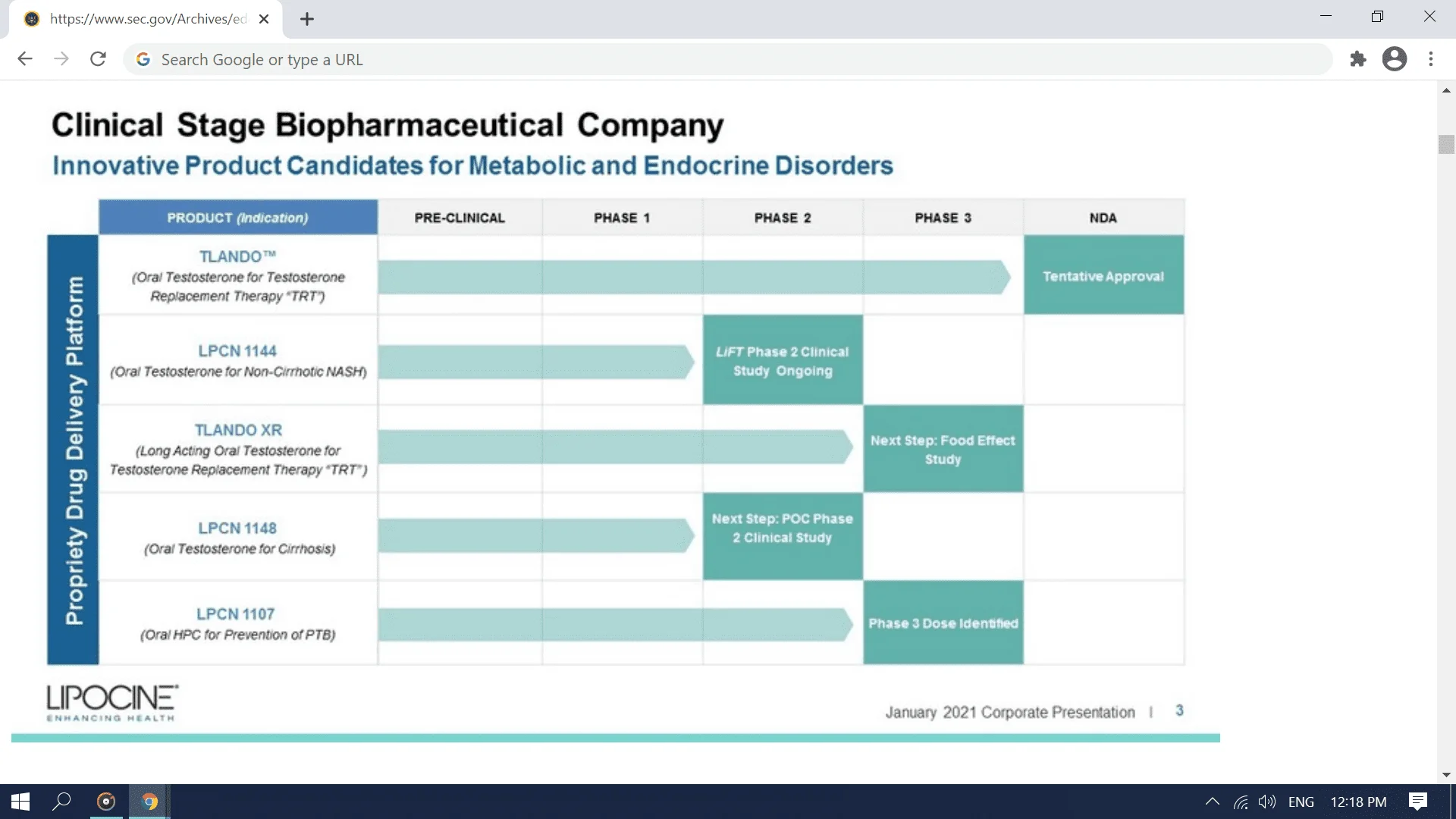This screenshot has height=819, width=1456.
Task: Click the PHASE 3 column header
Action: (x=943, y=218)
